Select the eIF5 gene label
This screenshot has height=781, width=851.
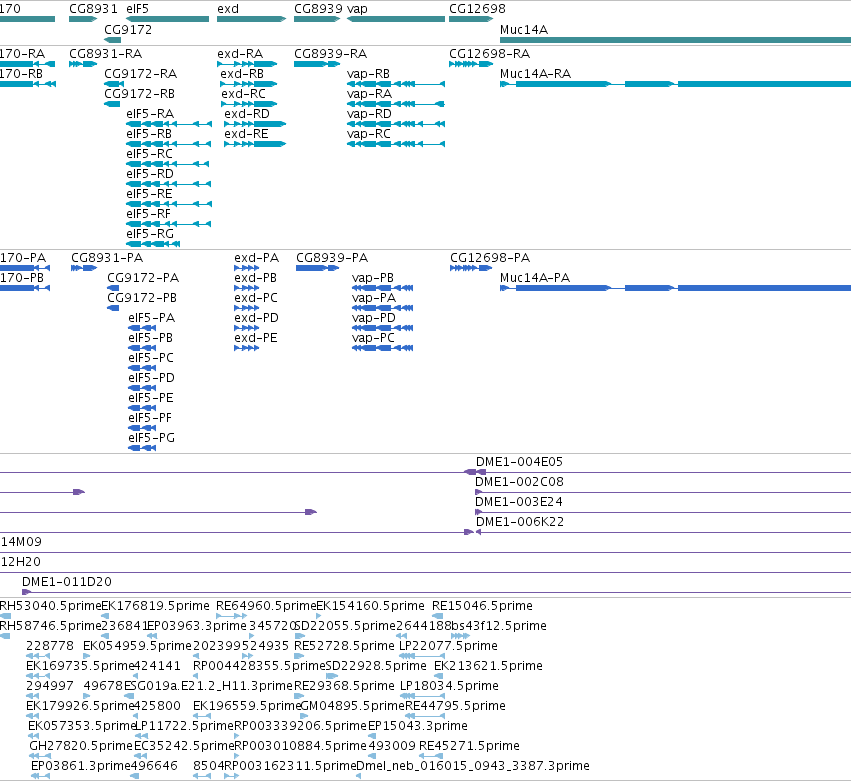tap(137, 9)
